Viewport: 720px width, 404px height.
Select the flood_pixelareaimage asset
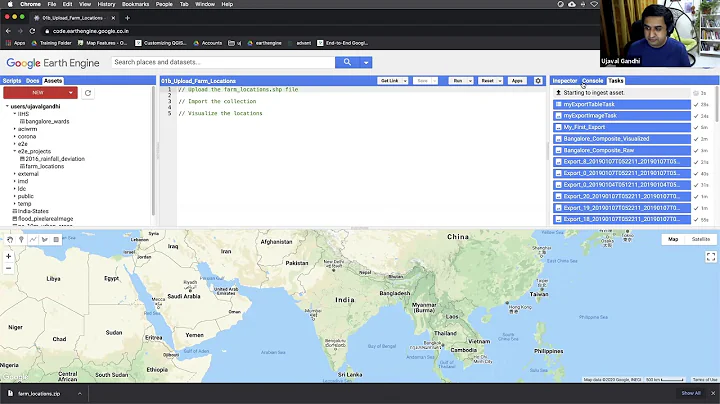pos(45,219)
